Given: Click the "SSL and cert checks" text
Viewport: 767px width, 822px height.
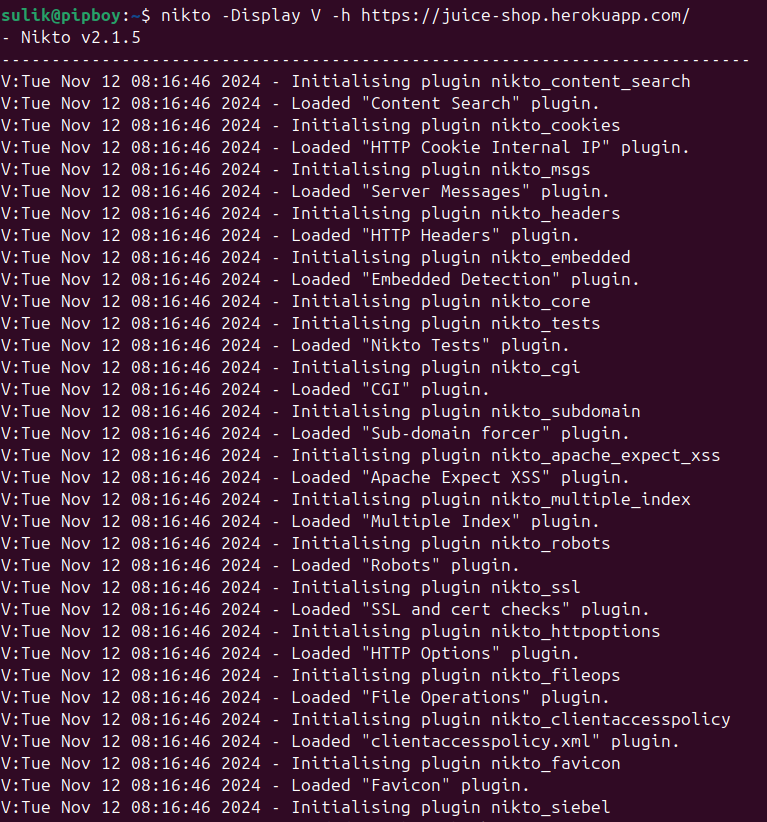Looking at the screenshot, I should (466, 610).
